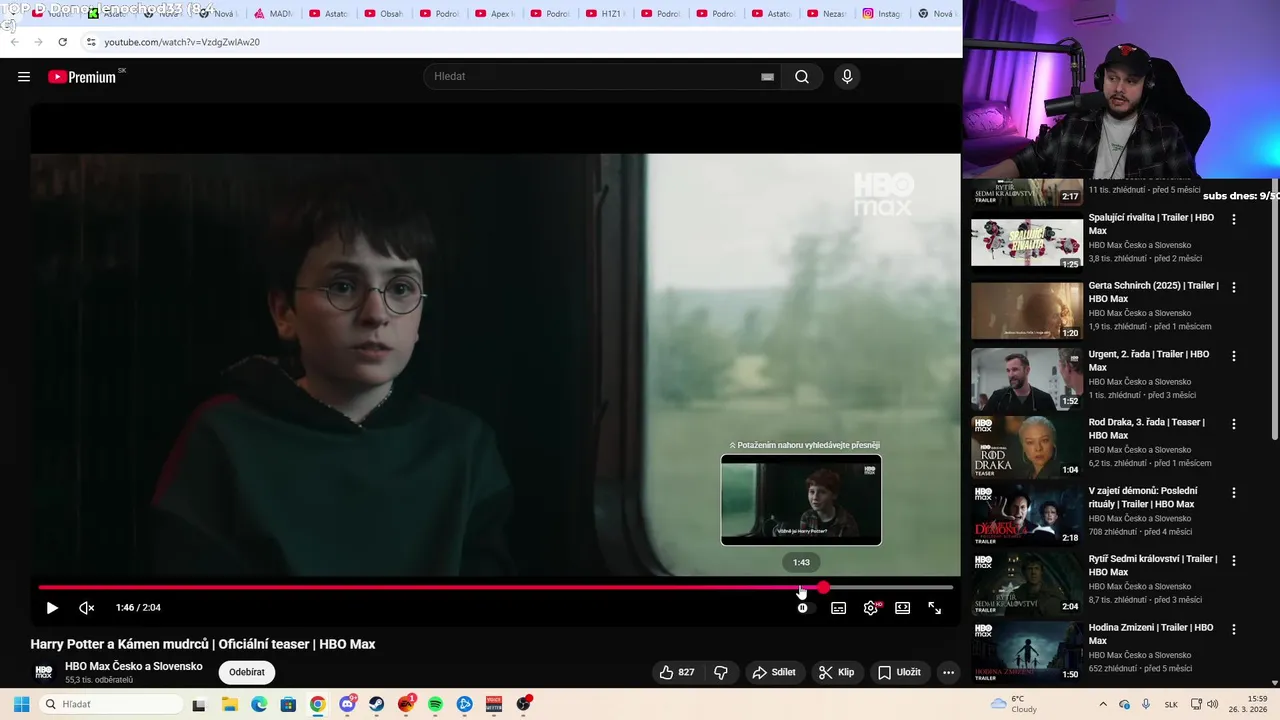
Task: Unmute the video with speaker icon
Action: (x=87, y=608)
